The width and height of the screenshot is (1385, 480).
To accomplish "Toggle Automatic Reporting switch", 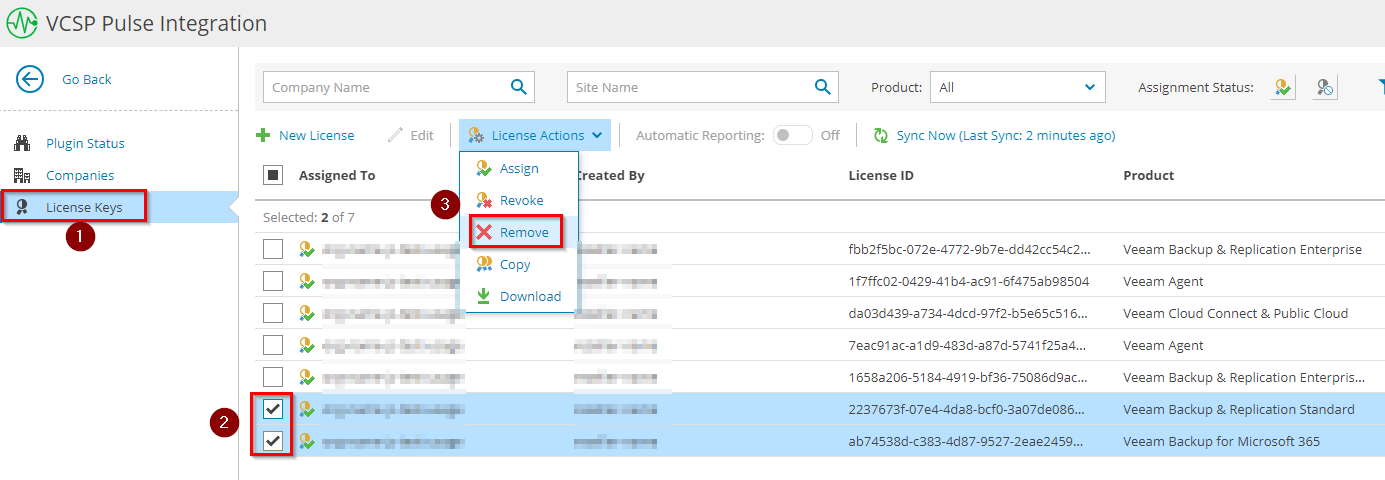I will tap(793, 135).
